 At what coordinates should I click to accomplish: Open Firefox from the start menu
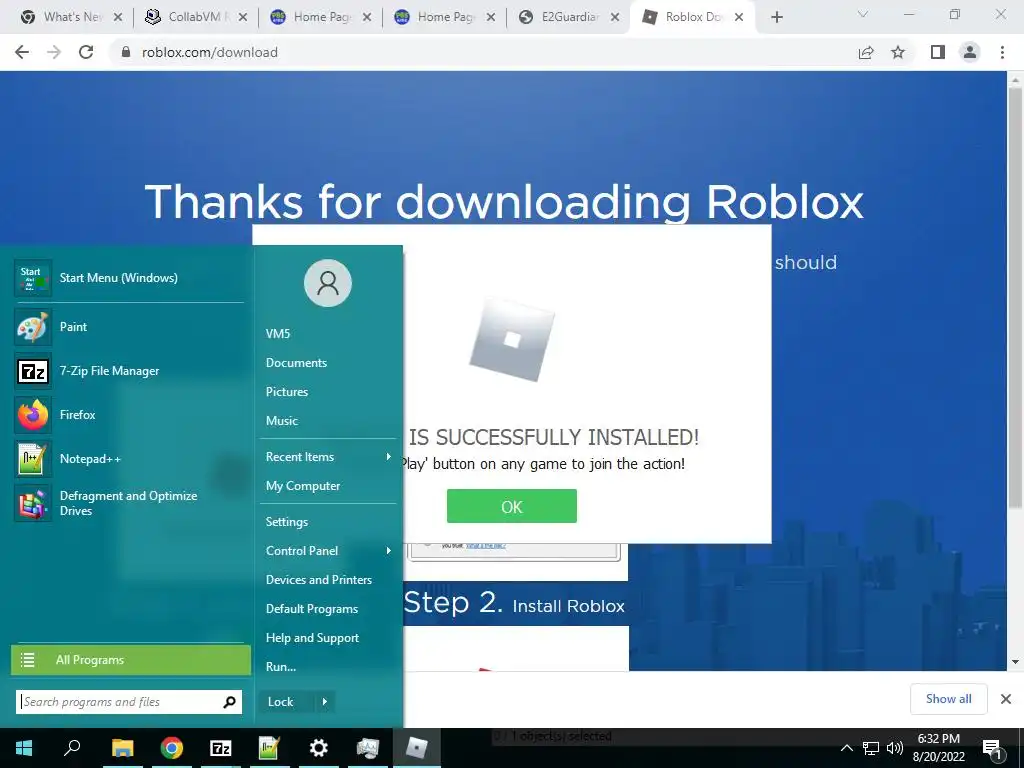coord(129,415)
